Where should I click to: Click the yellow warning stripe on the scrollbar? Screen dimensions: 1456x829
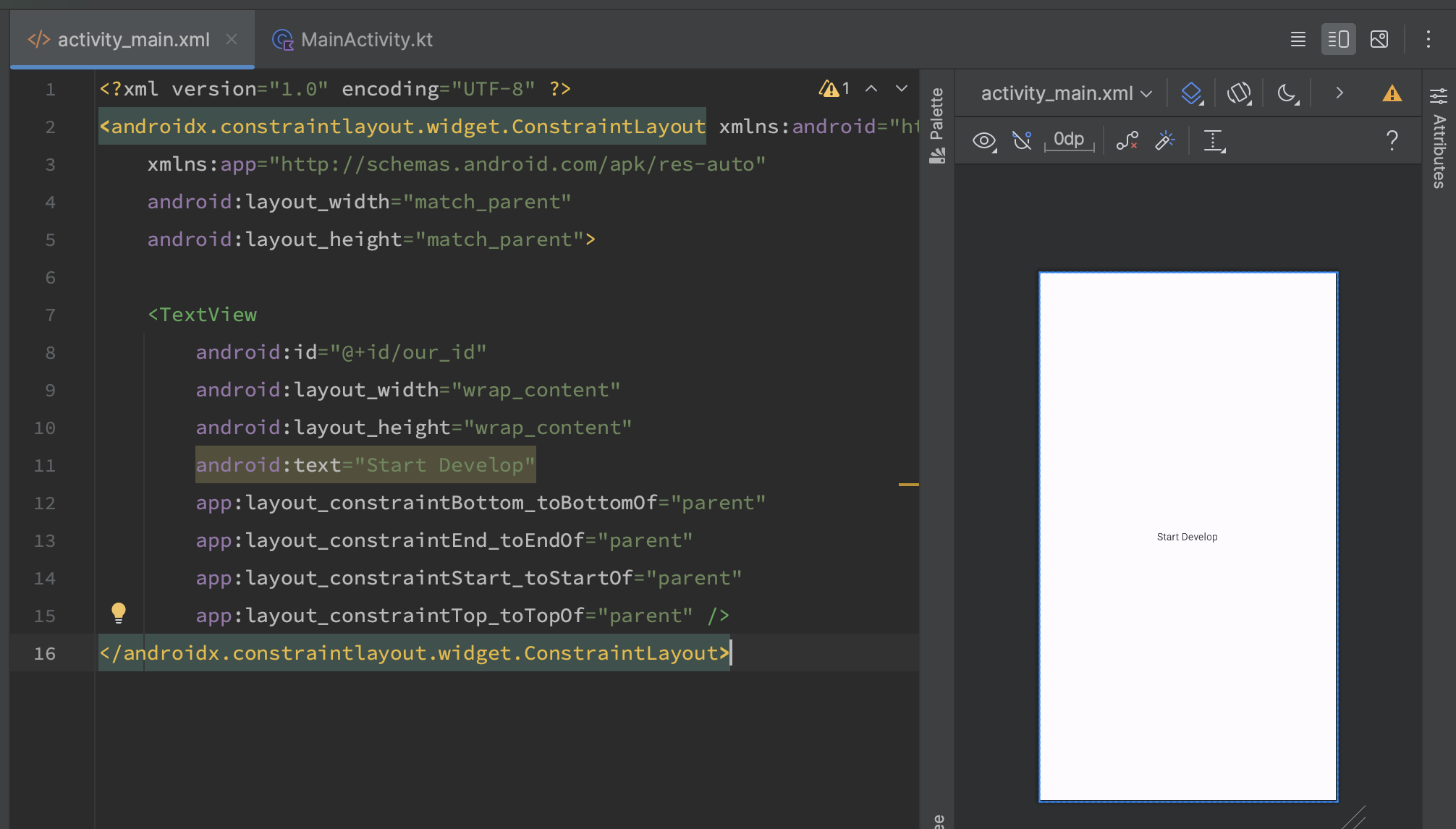click(909, 484)
